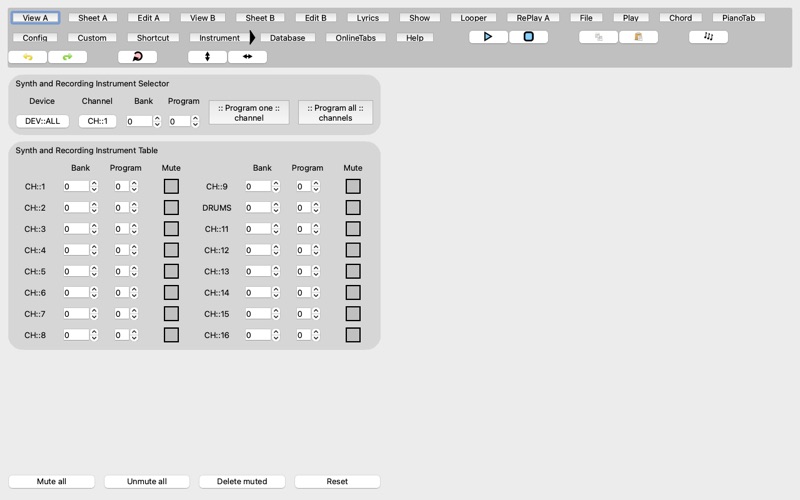
Task: Toggle mute for CH::6
Action: pos(171,292)
